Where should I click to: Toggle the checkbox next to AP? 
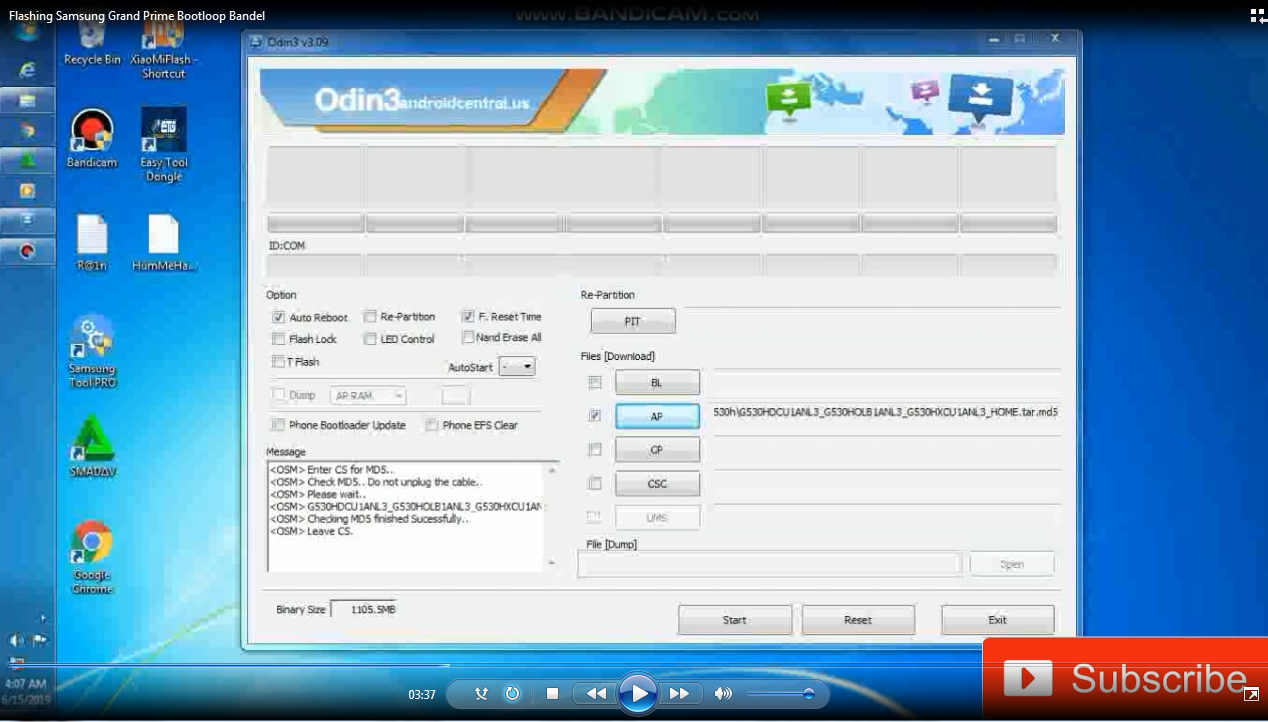point(595,415)
